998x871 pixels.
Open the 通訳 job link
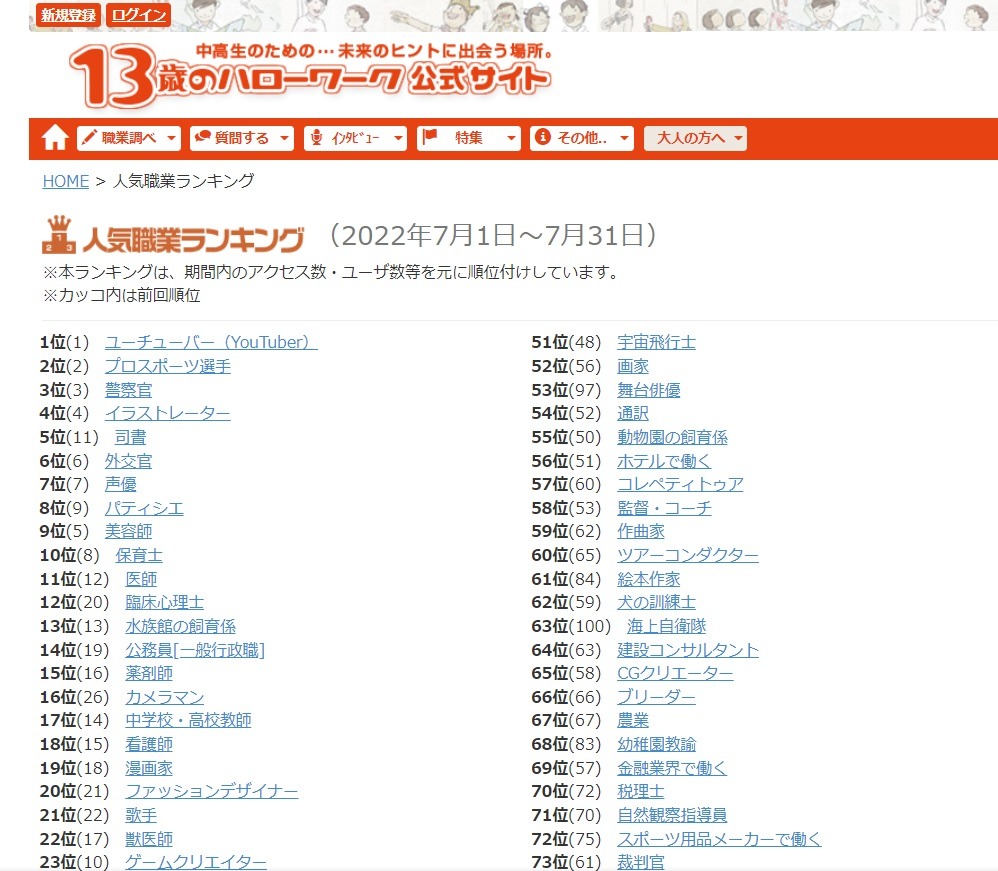point(633,414)
